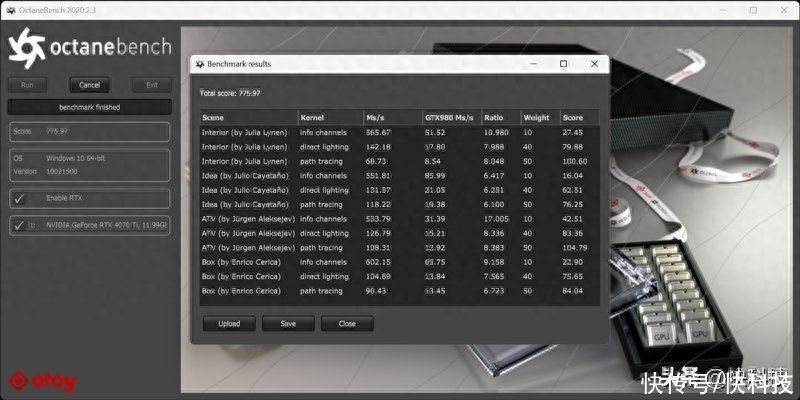This screenshot has height=400, width=800.
Task: Select the Interior path tracing row
Action: click(x=399, y=161)
